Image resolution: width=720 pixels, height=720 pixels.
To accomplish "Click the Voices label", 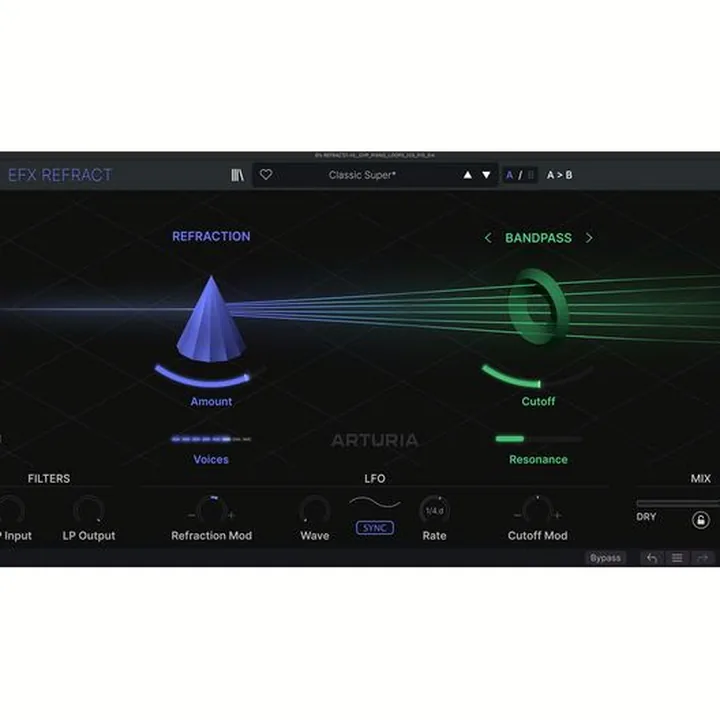I will (x=211, y=459).
